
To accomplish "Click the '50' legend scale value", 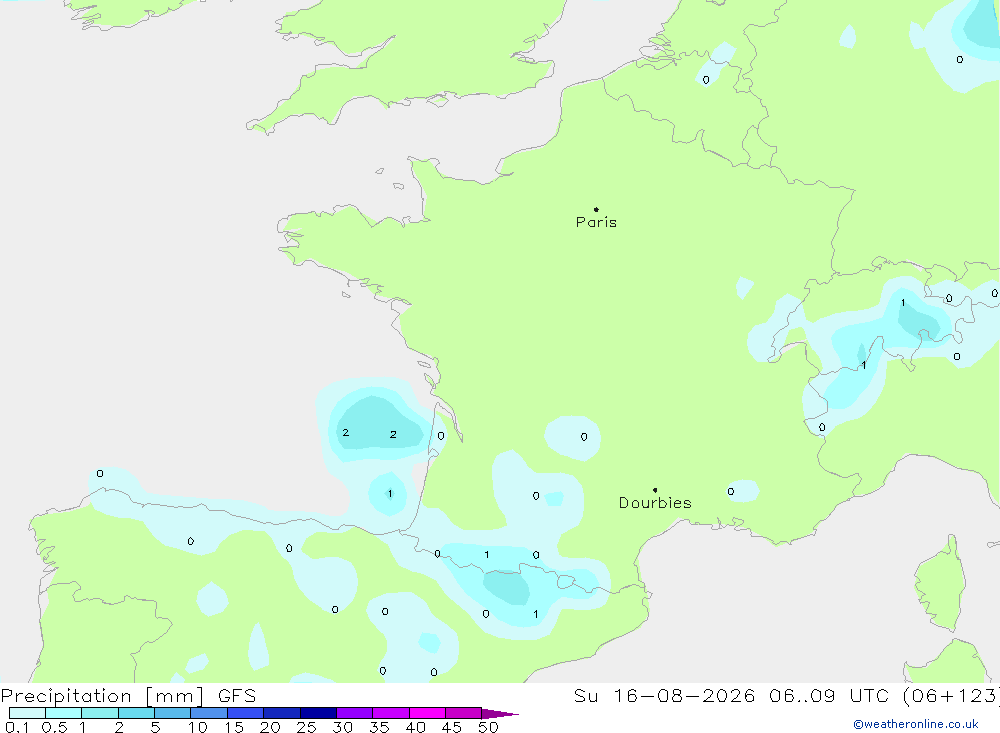I will (488, 727).
